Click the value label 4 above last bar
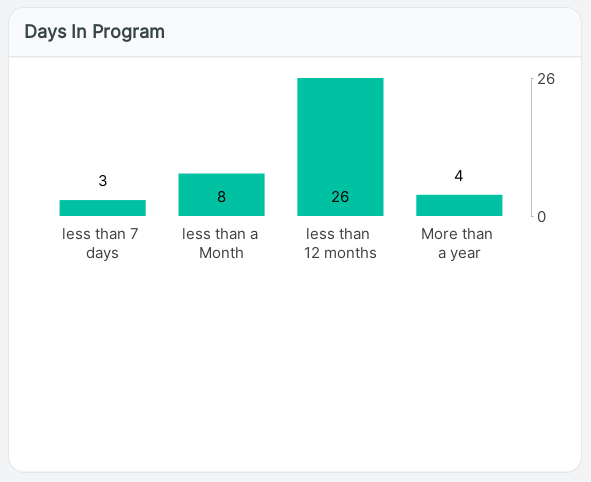This screenshot has height=482, width=591. (x=459, y=176)
